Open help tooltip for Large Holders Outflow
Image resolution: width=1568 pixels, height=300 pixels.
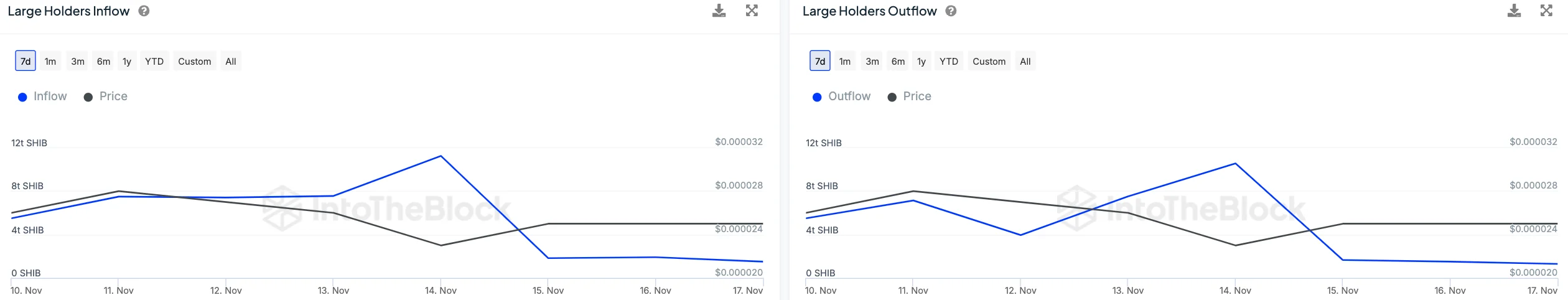tap(951, 11)
